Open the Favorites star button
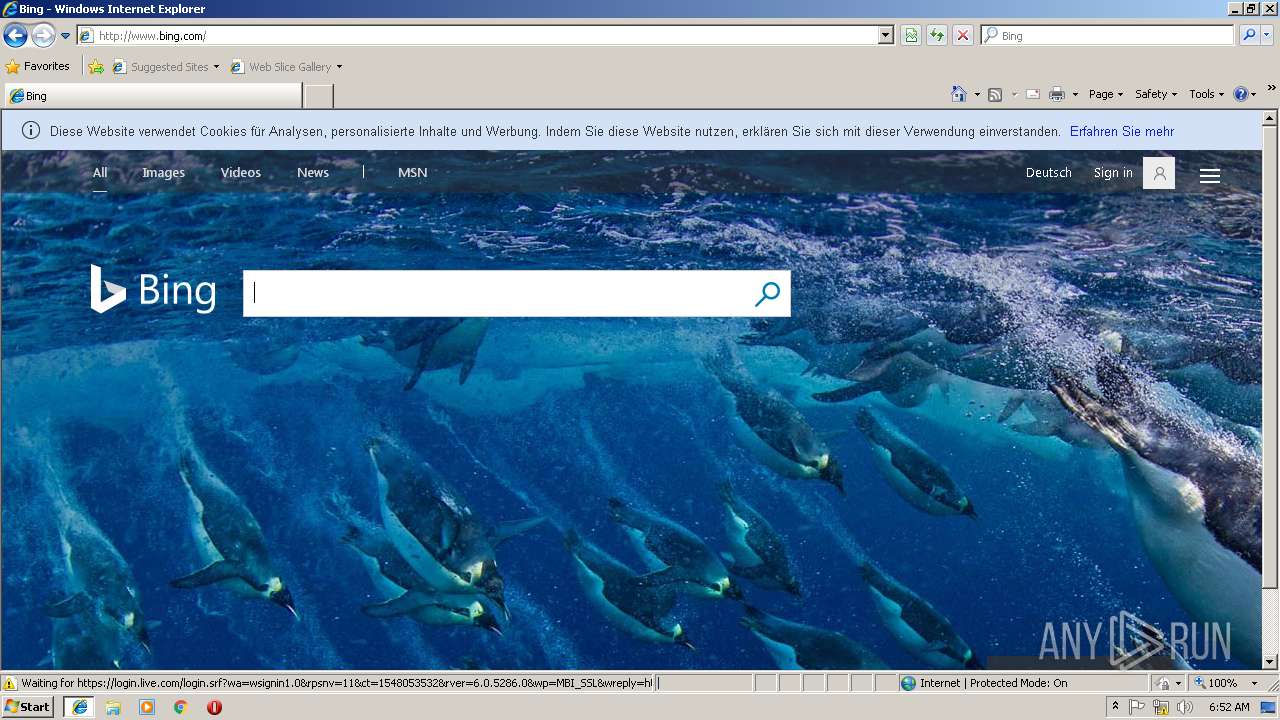The width and height of the screenshot is (1280, 720). tap(38, 67)
